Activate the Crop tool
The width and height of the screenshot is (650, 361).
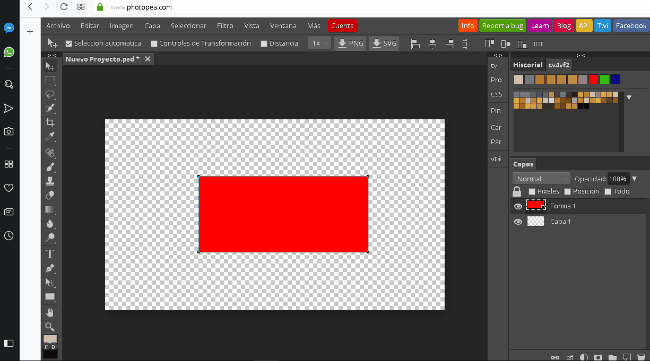pos(50,122)
